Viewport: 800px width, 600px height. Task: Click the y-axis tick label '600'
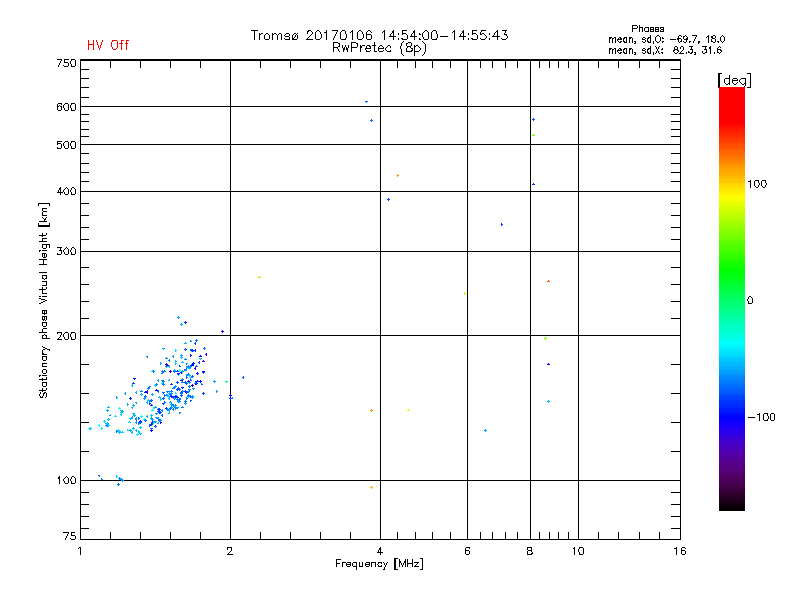click(x=66, y=107)
